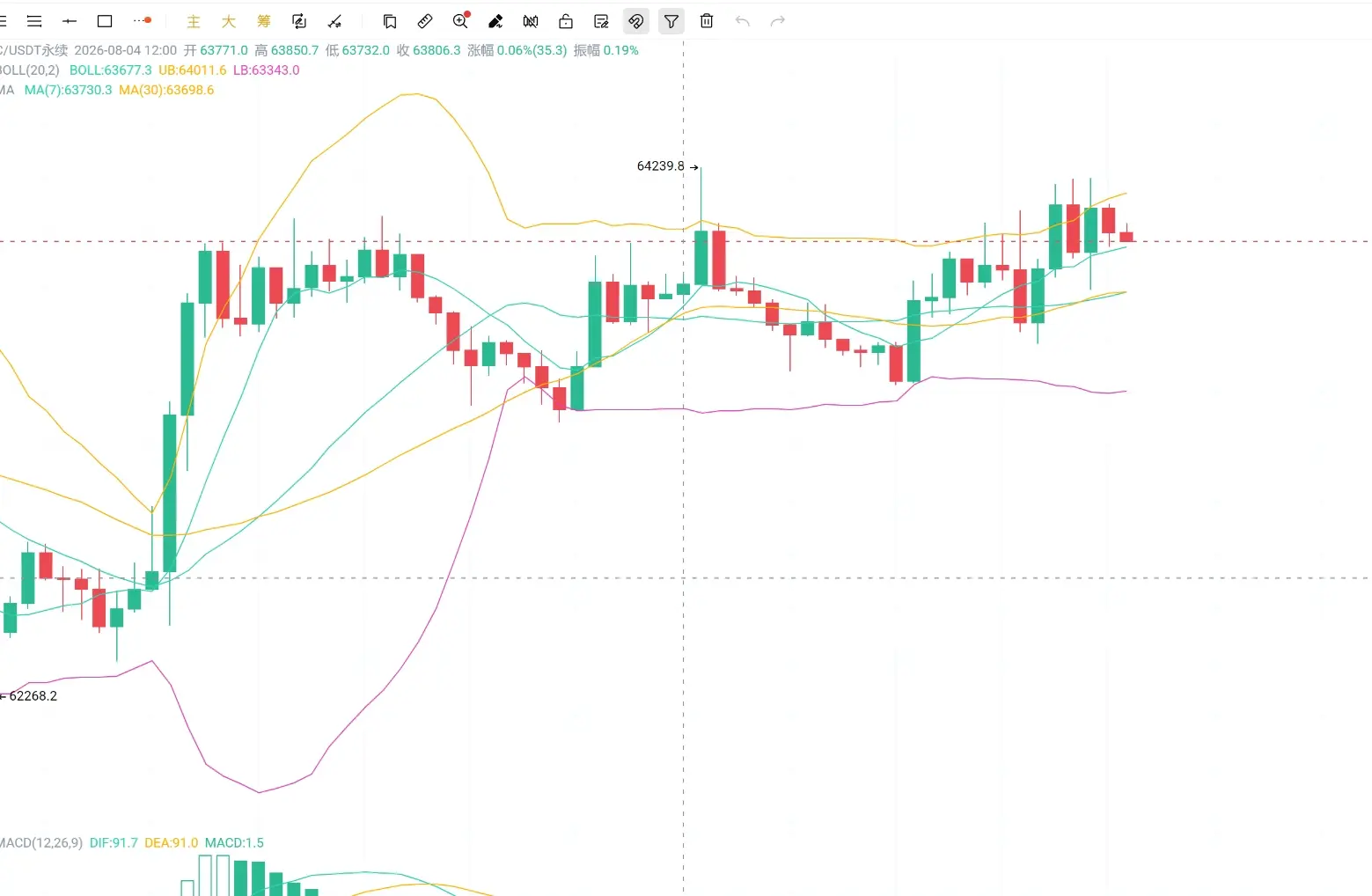Screen dimensions: 1372x896
Task: Click the 62268.2 low price marker
Action: [33, 696]
